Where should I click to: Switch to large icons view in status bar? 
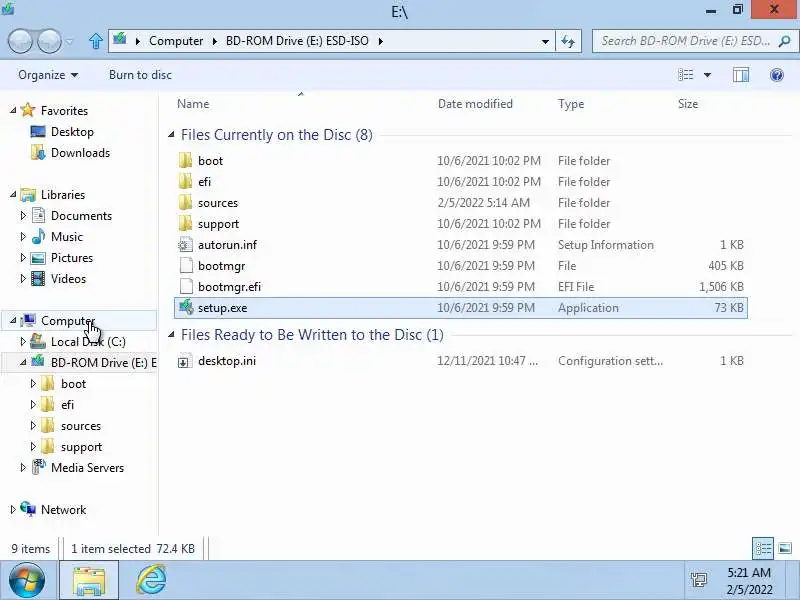tap(785, 548)
